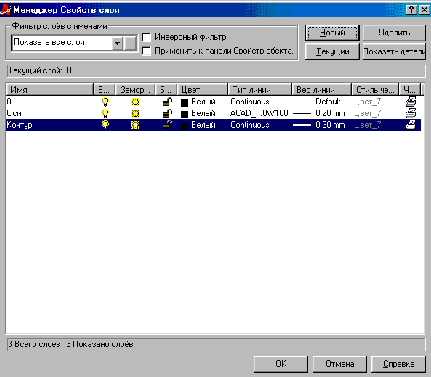
Task: Open color picker for layer 0 swatch
Action: 184,102
